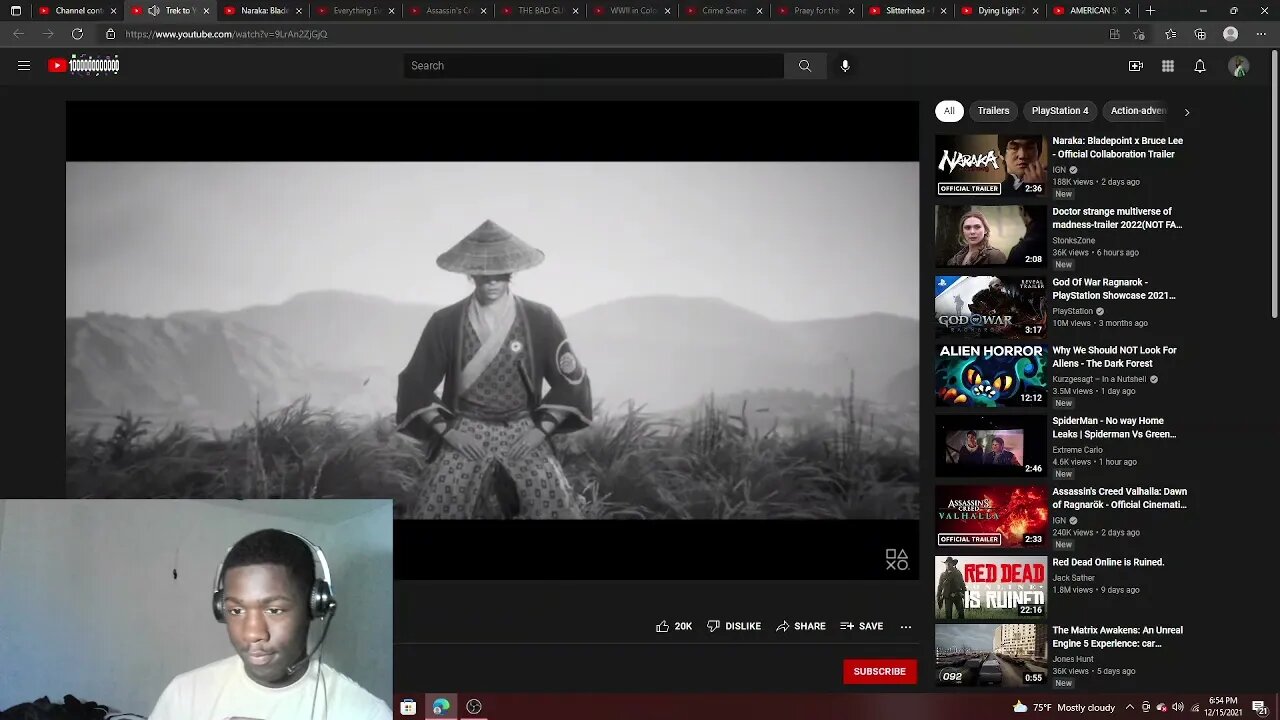Open the notifications bell
1280x720 pixels.
point(1200,66)
